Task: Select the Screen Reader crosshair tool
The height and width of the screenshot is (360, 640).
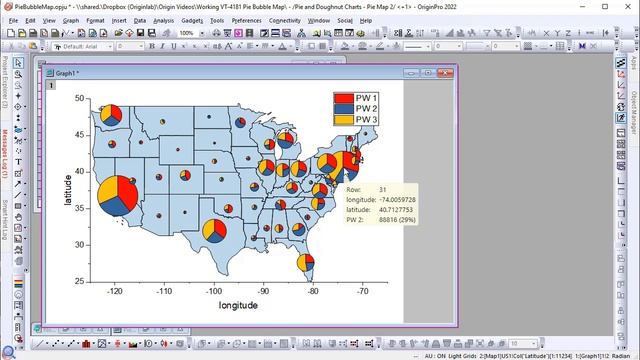Action: click(x=18, y=96)
